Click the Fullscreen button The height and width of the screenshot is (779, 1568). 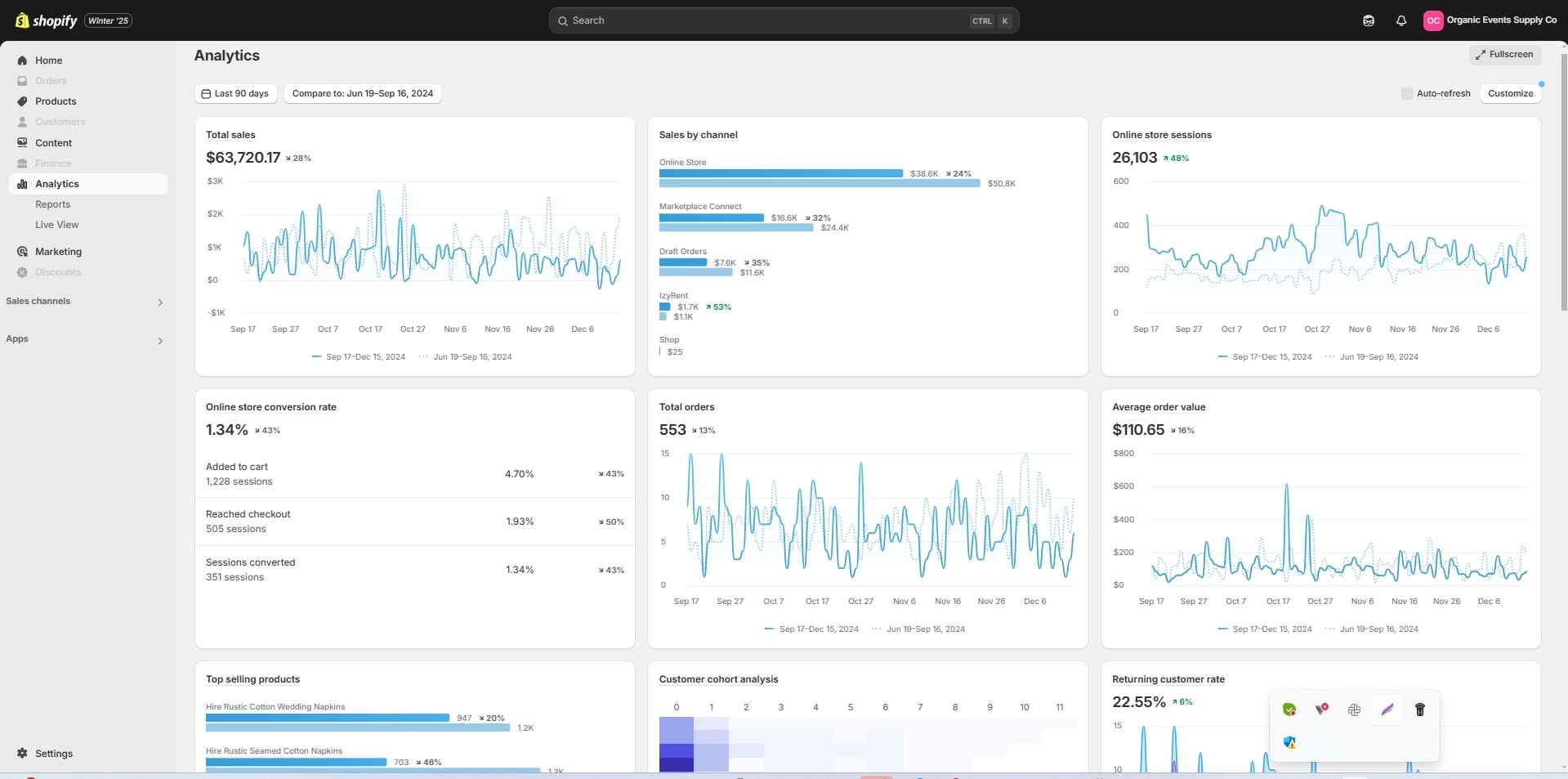point(1504,55)
